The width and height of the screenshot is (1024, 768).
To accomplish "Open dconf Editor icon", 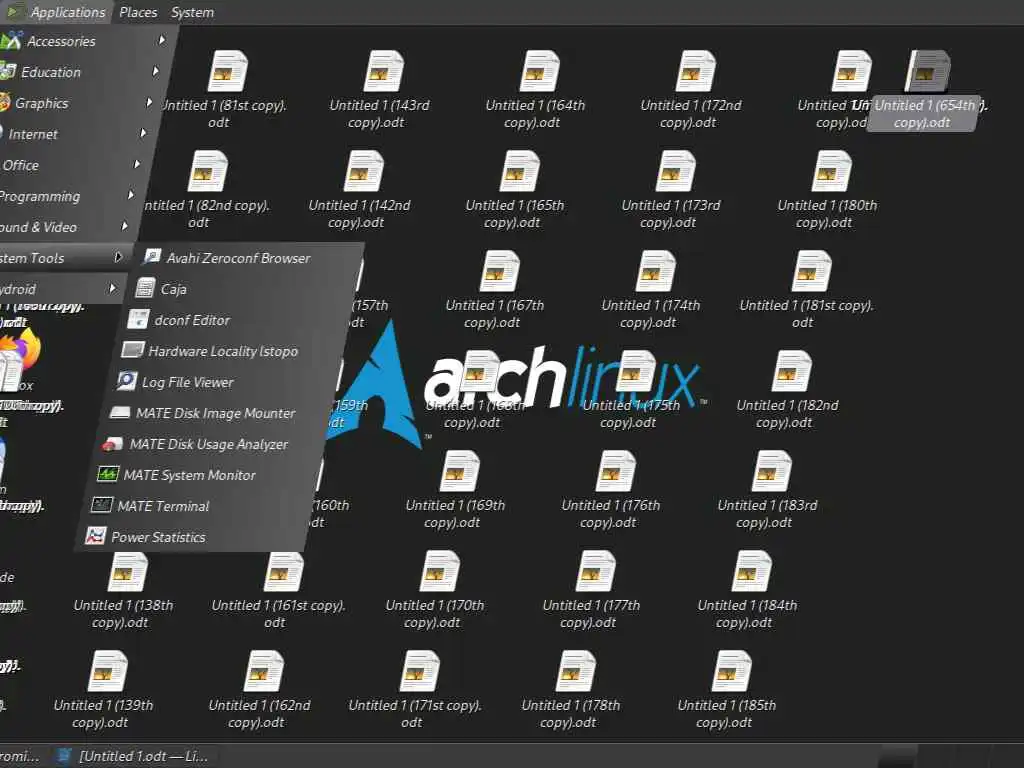I will (138, 319).
